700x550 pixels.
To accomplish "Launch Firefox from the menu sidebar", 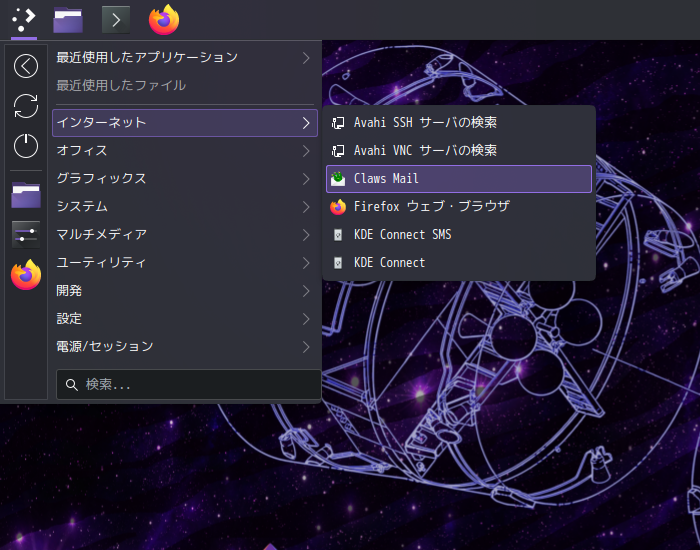I will tap(26, 275).
